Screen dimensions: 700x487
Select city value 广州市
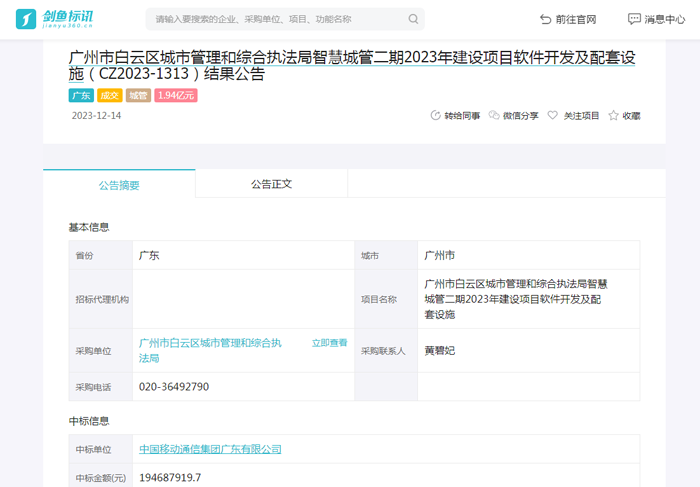tap(440, 255)
